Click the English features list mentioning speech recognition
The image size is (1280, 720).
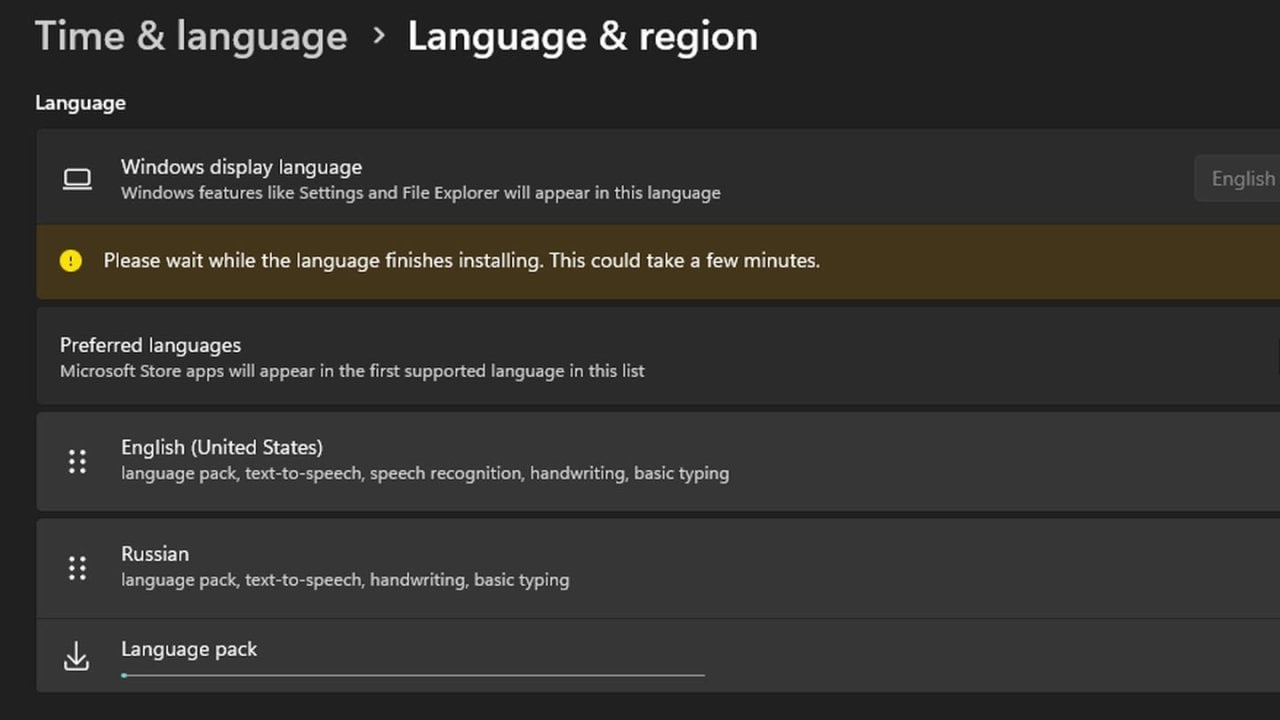(425, 473)
